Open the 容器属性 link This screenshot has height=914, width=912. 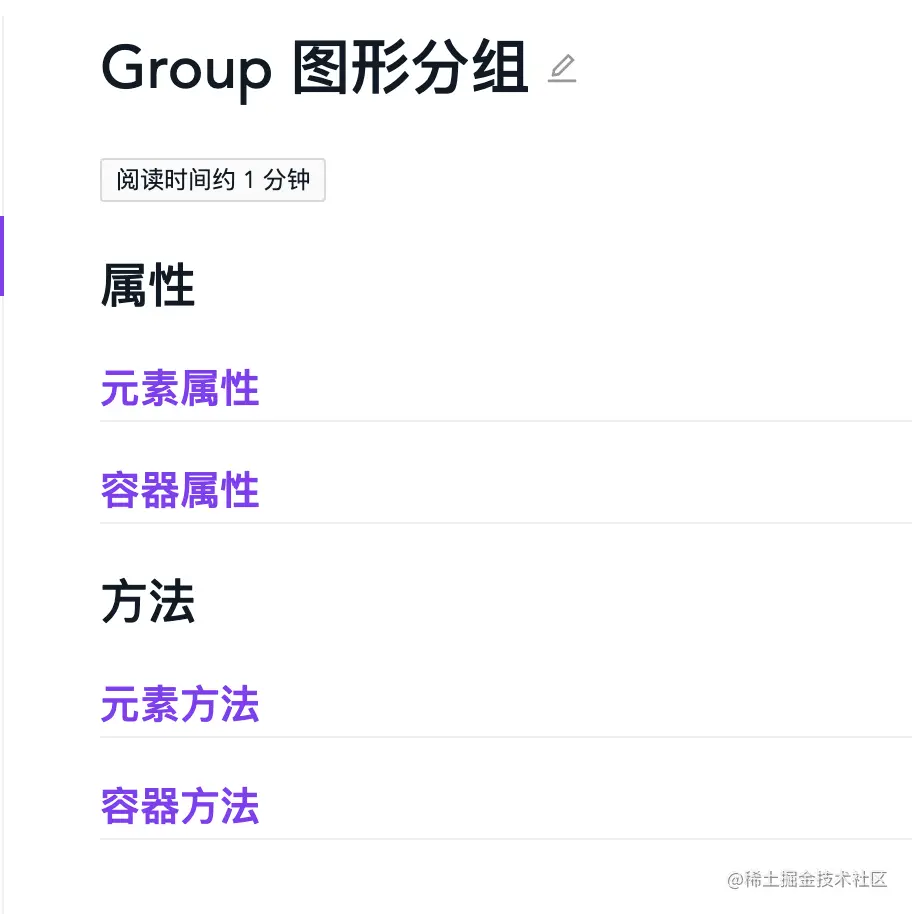(180, 490)
